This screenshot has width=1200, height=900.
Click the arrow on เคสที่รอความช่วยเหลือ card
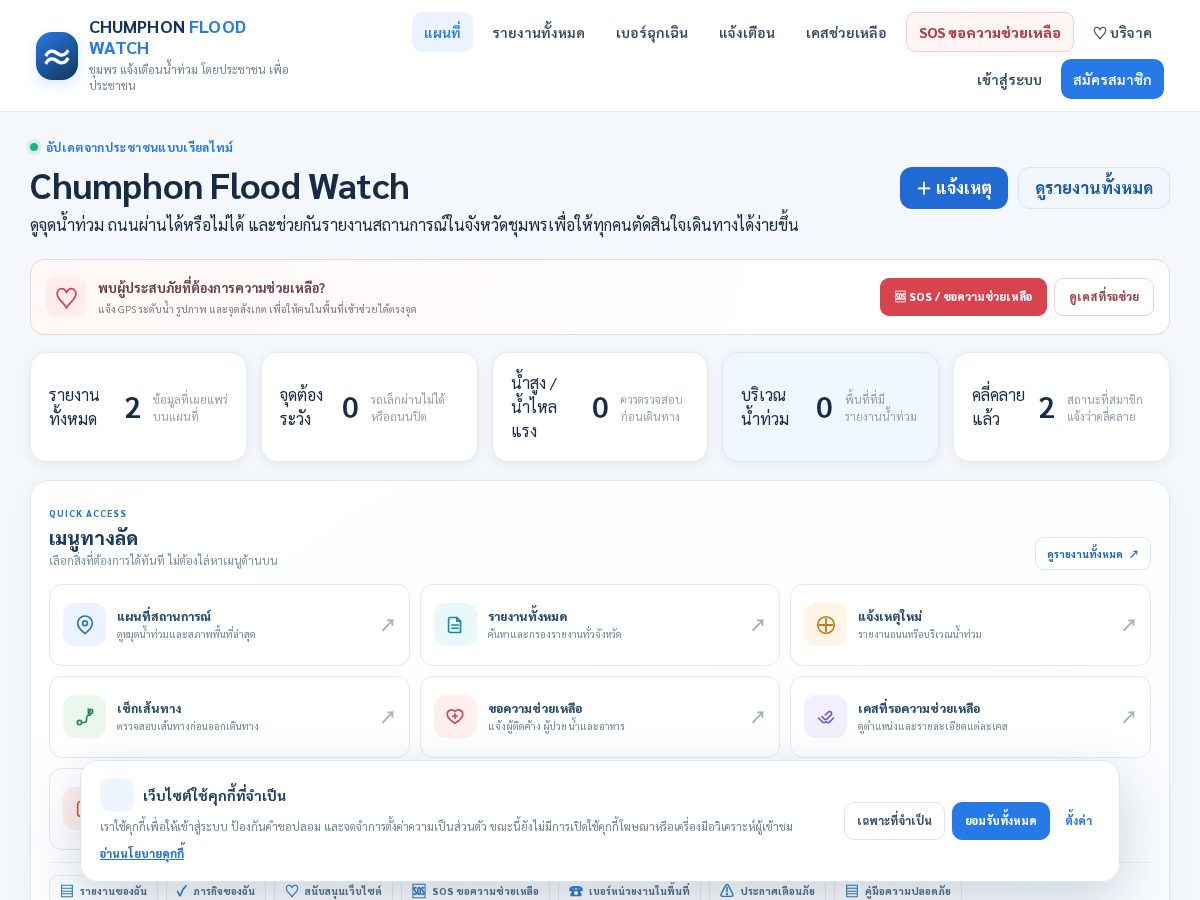click(x=1129, y=717)
